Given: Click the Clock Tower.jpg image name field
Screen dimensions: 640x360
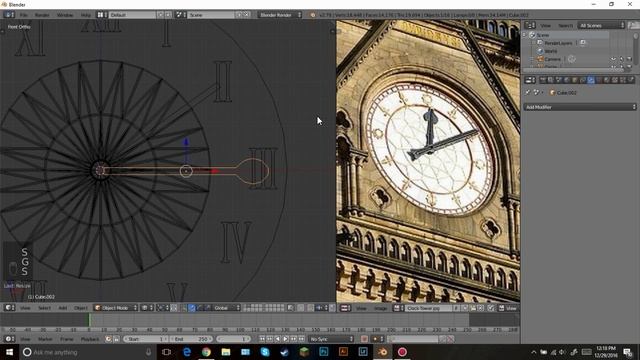Looking at the screenshot, I should click(428, 308).
